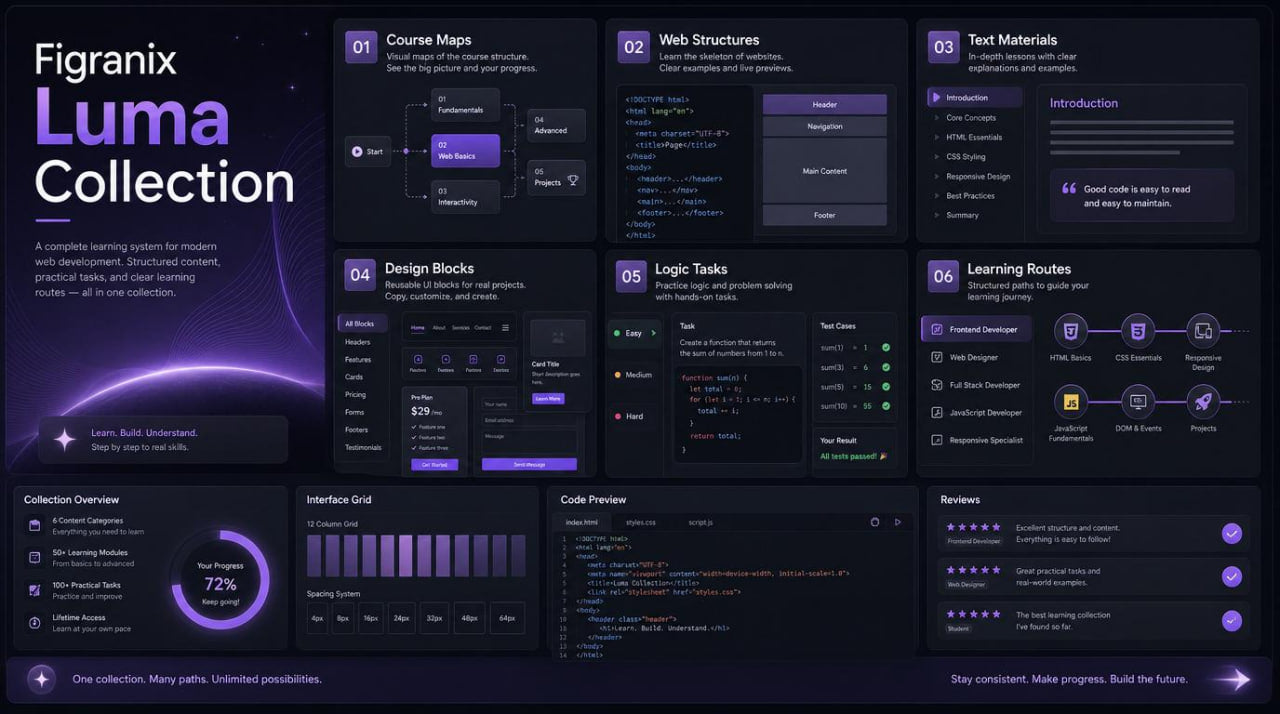
Task: Click the checkmark for the Web Designer review
Action: coord(1232,576)
